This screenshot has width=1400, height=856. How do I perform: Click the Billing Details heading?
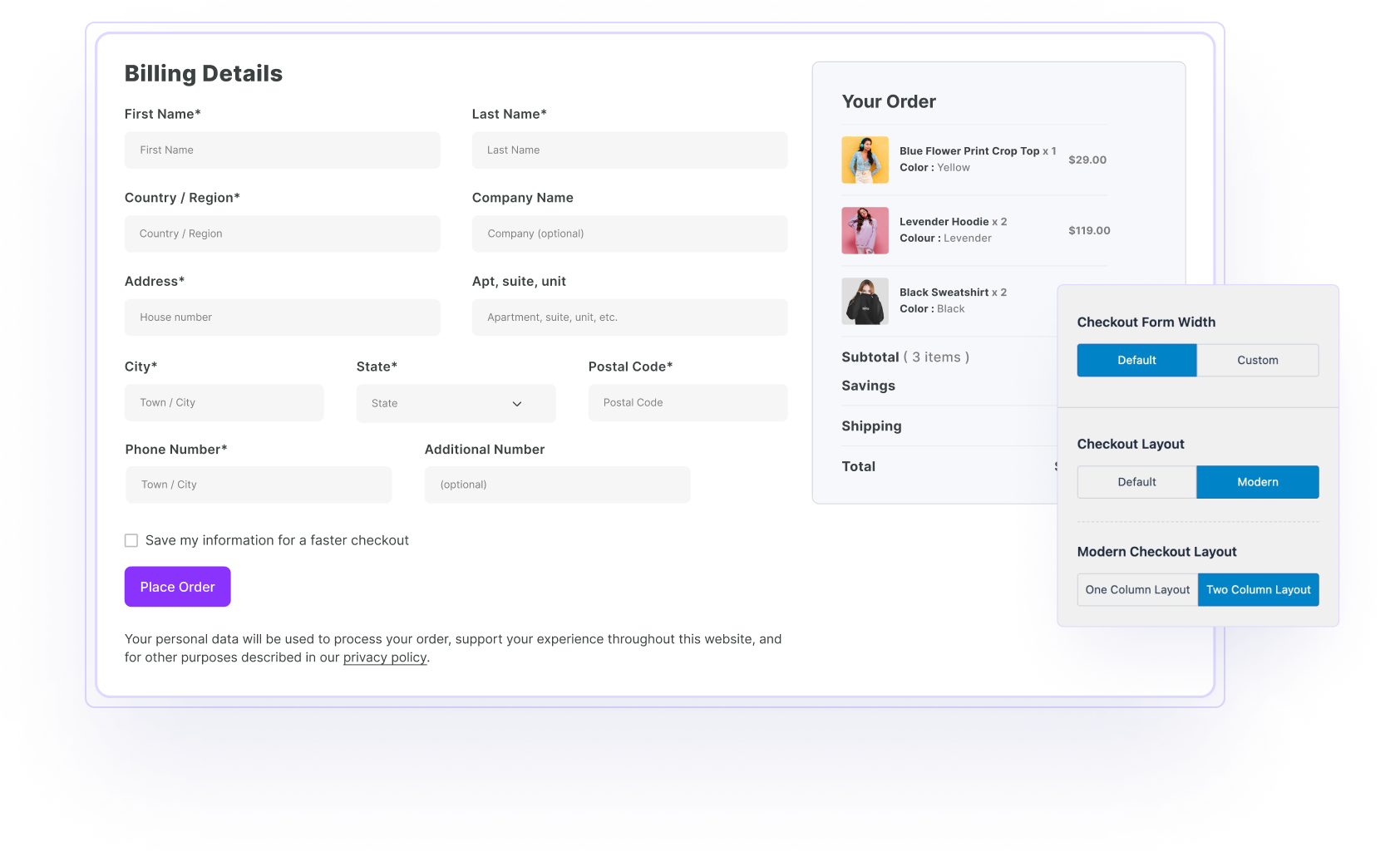[x=204, y=74]
